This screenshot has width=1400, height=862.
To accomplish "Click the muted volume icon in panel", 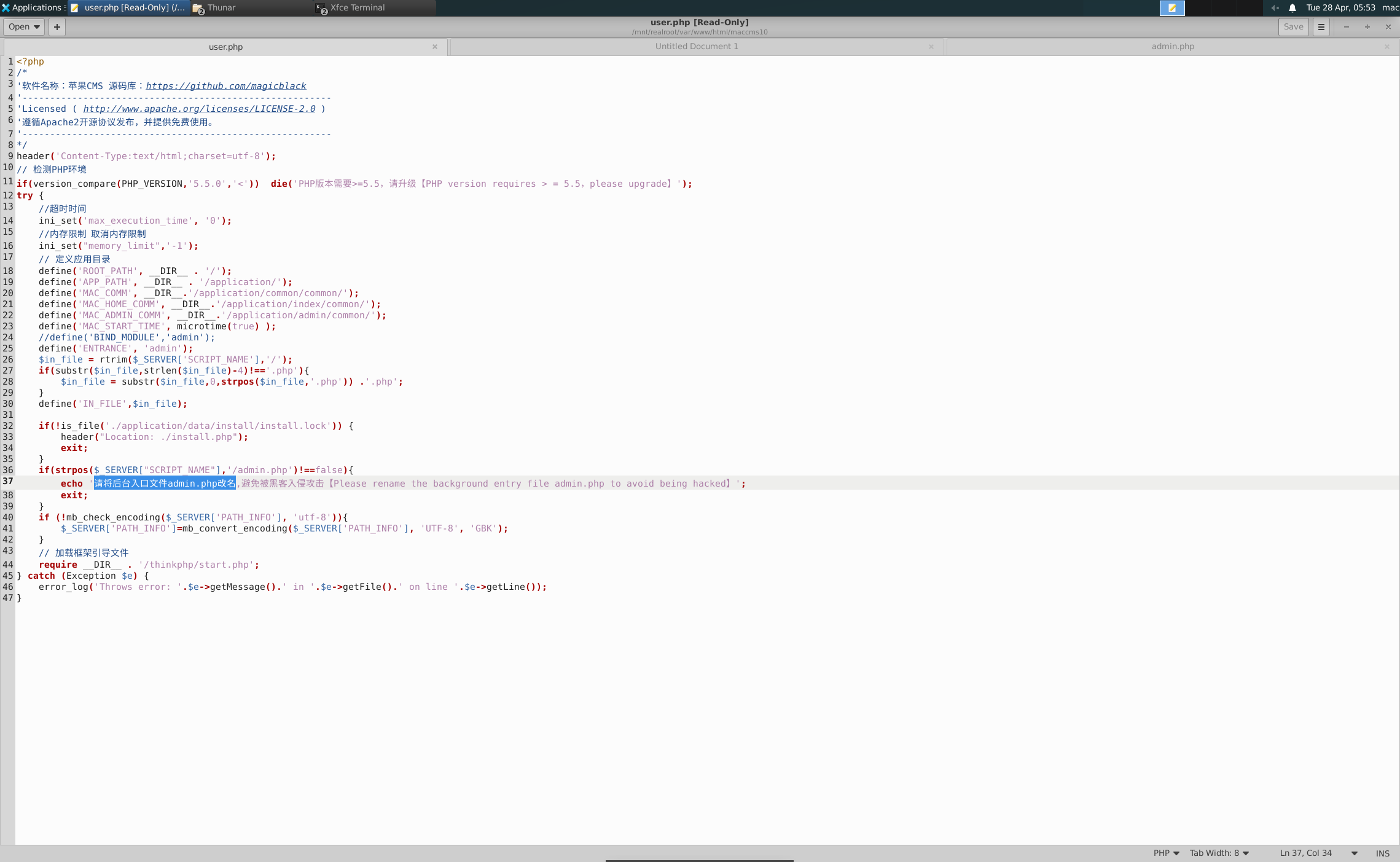I will coord(1275,8).
